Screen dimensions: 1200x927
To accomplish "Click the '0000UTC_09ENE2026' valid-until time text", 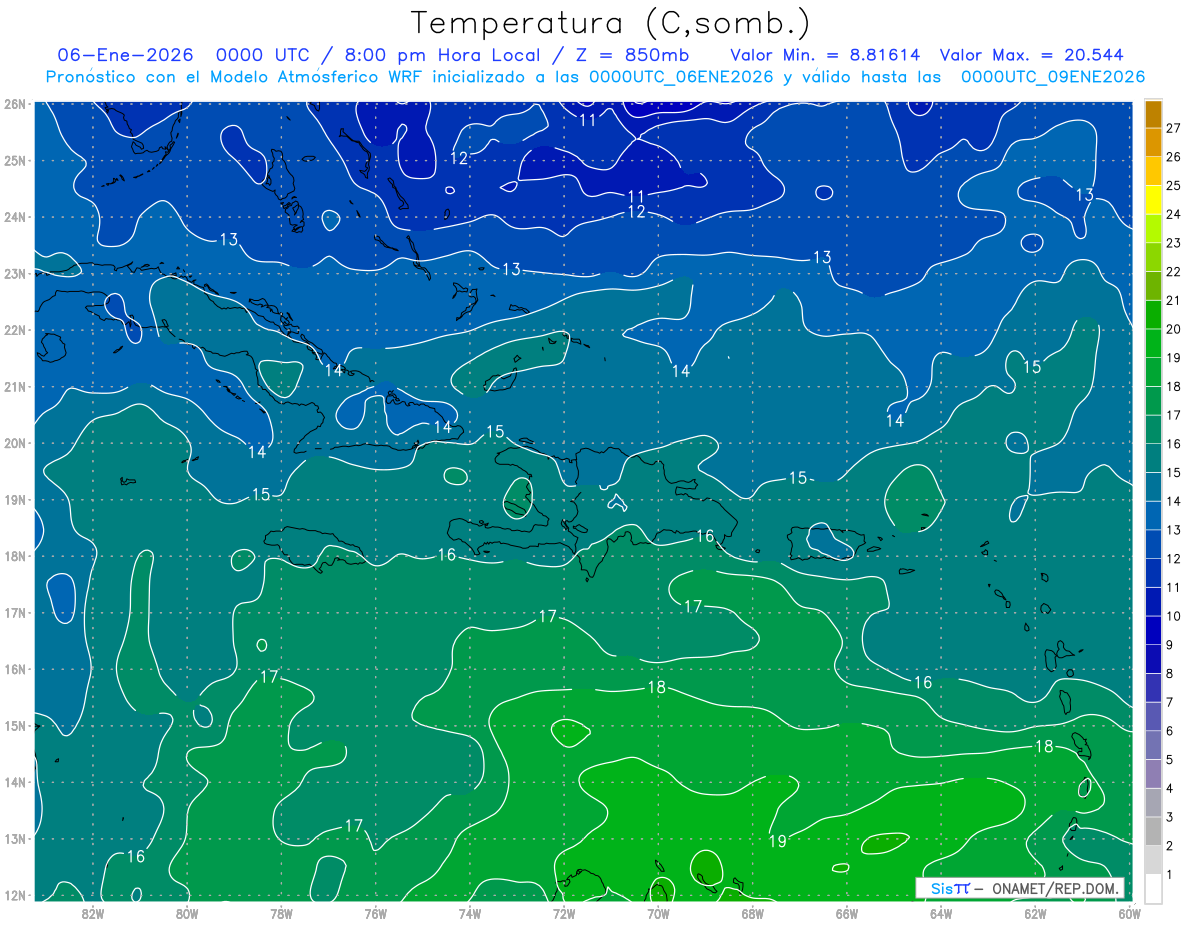I will (1053, 77).
